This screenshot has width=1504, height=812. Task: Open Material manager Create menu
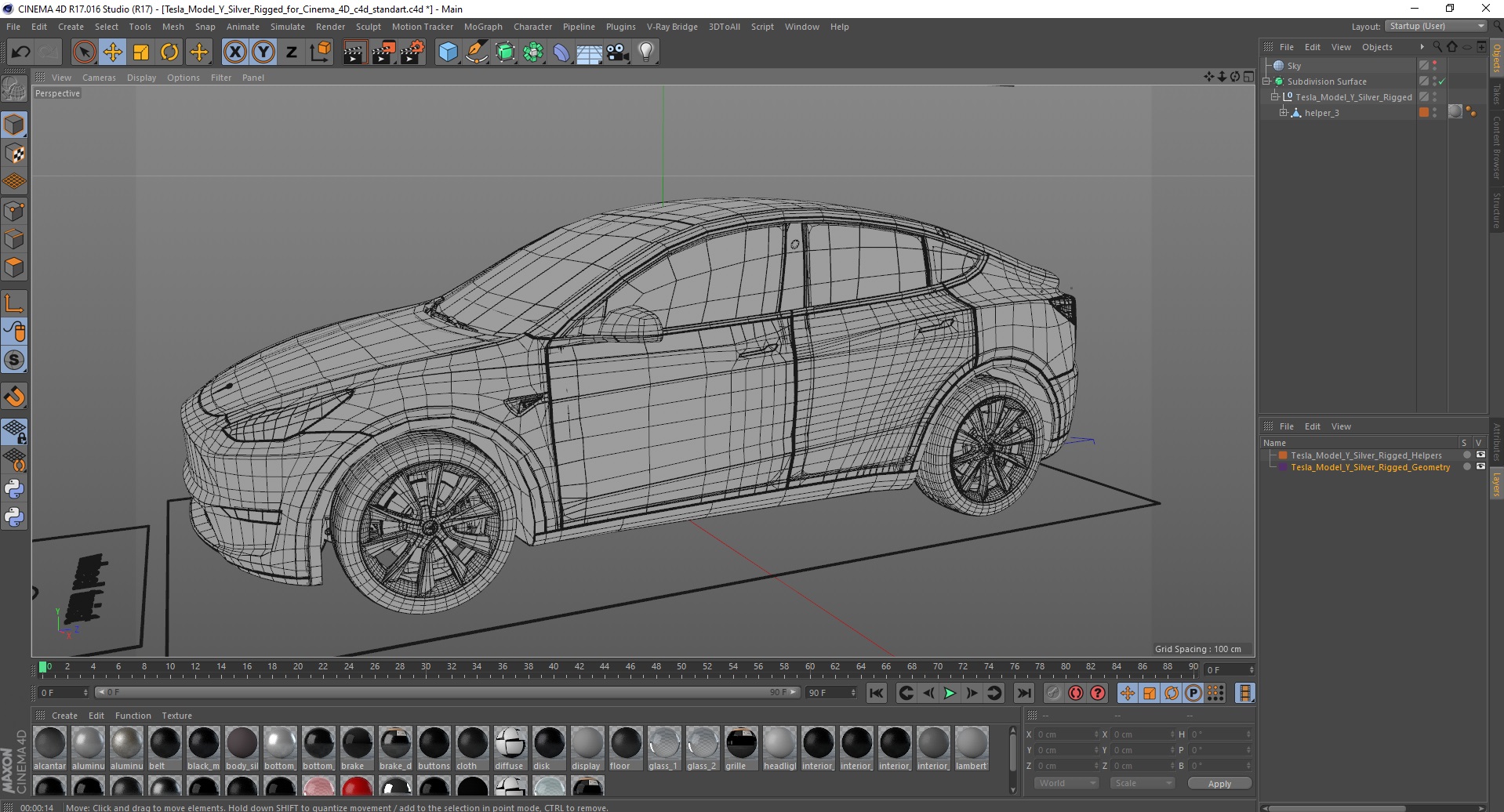click(64, 716)
